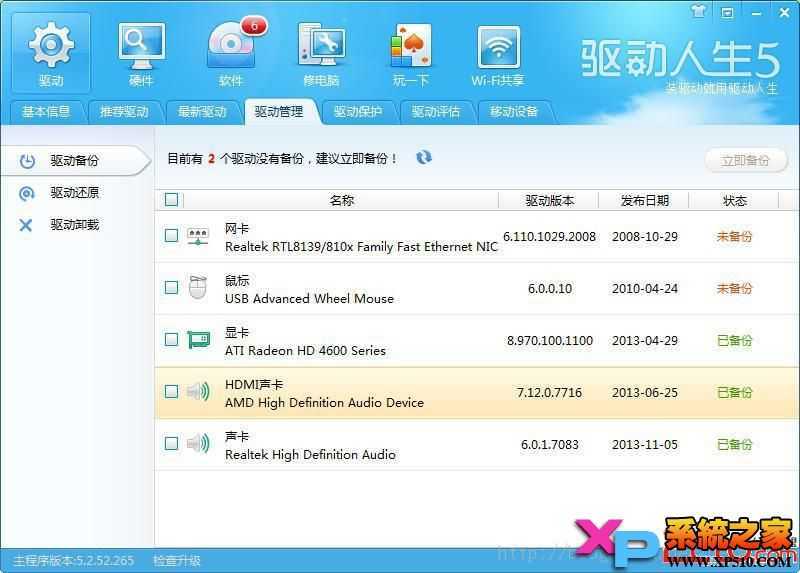Switch to the 驱动评估 tab

[436, 112]
